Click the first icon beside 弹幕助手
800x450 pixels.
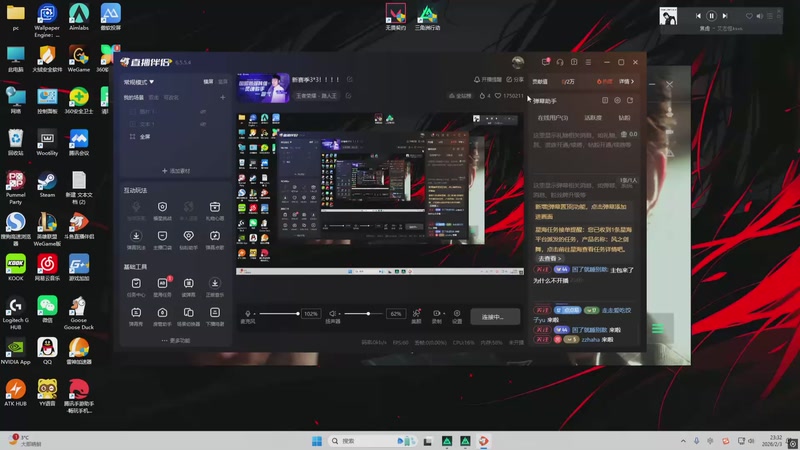pyautogui.click(x=605, y=101)
